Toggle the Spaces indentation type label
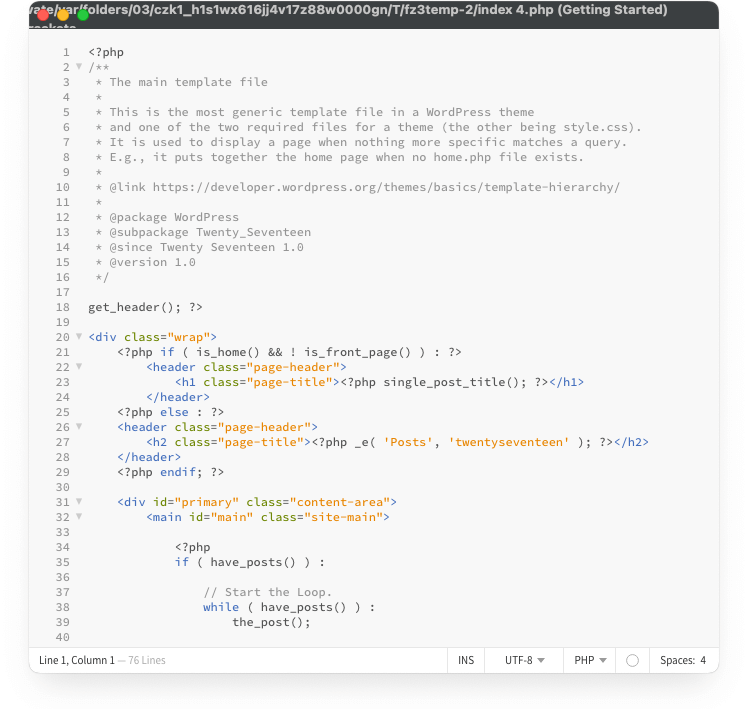The height and width of the screenshot is (709, 750). click(677, 660)
